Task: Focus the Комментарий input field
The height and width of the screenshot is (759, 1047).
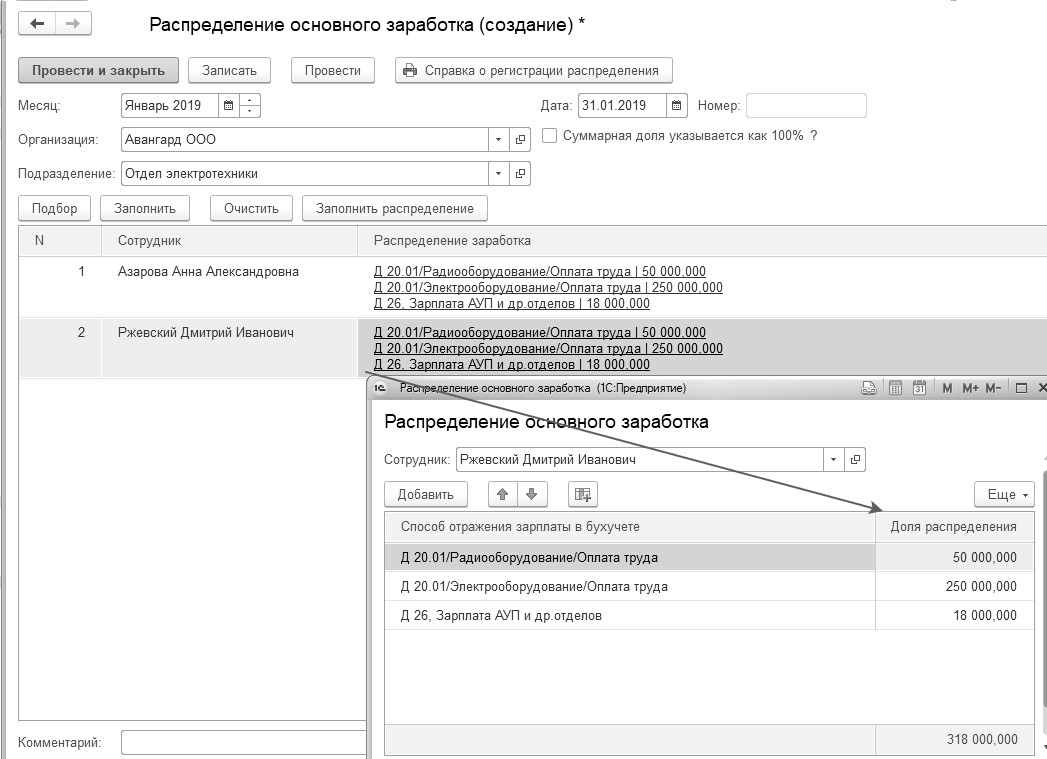Action: coord(244,742)
